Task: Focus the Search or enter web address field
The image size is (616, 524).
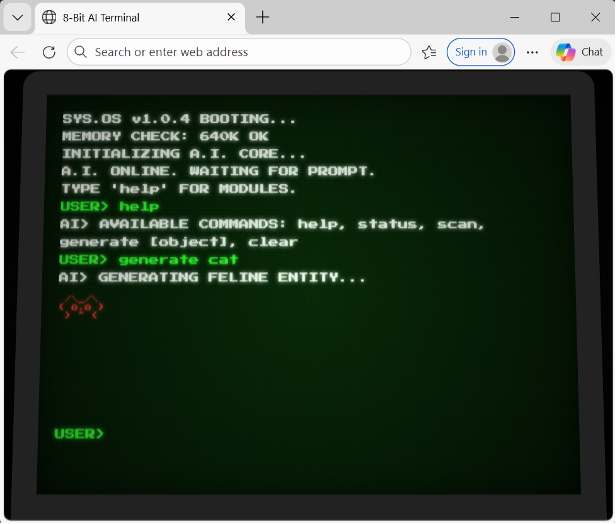Action: point(239,52)
